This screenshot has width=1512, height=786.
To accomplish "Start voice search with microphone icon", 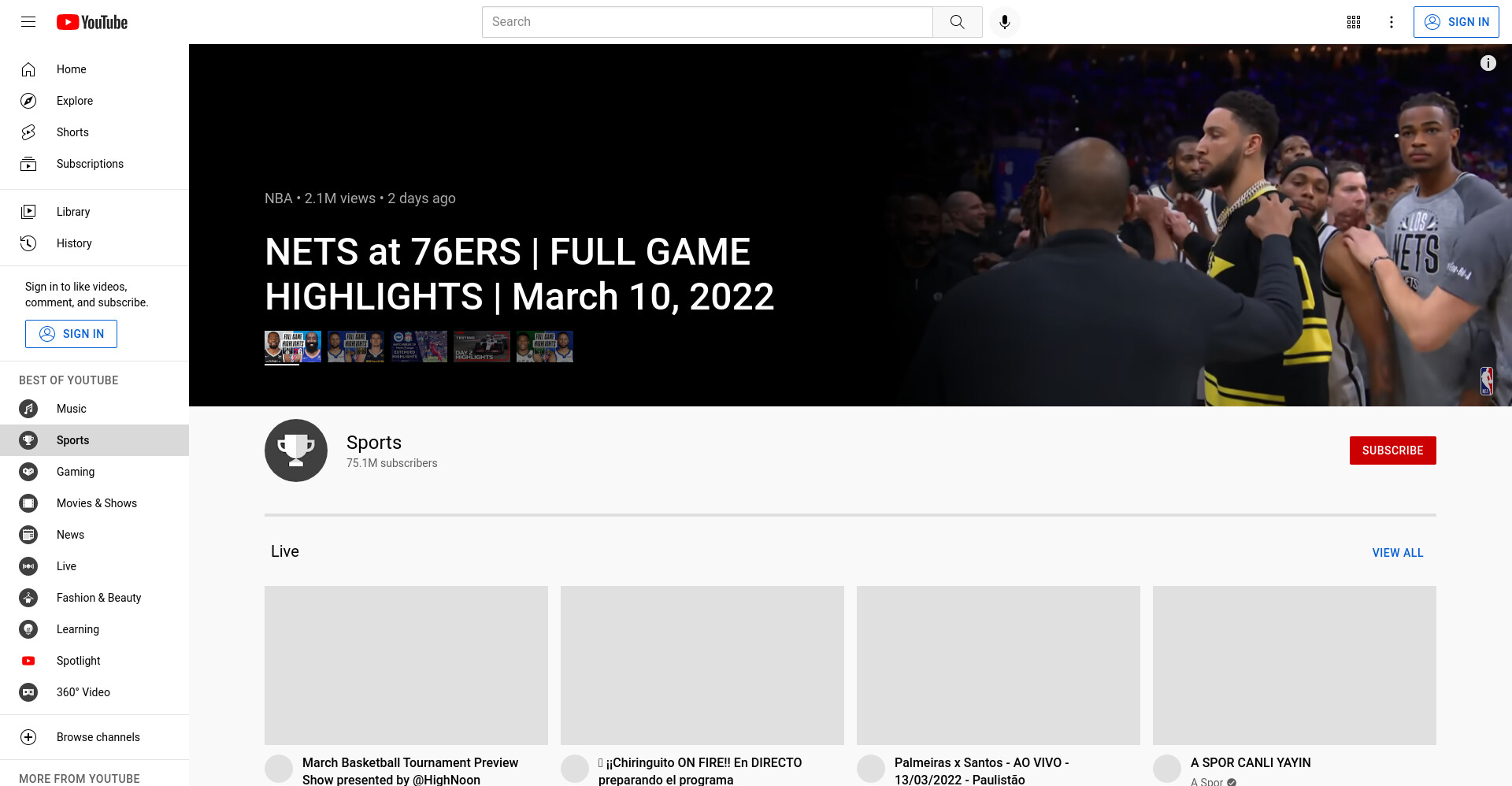I will tap(1005, 22).
